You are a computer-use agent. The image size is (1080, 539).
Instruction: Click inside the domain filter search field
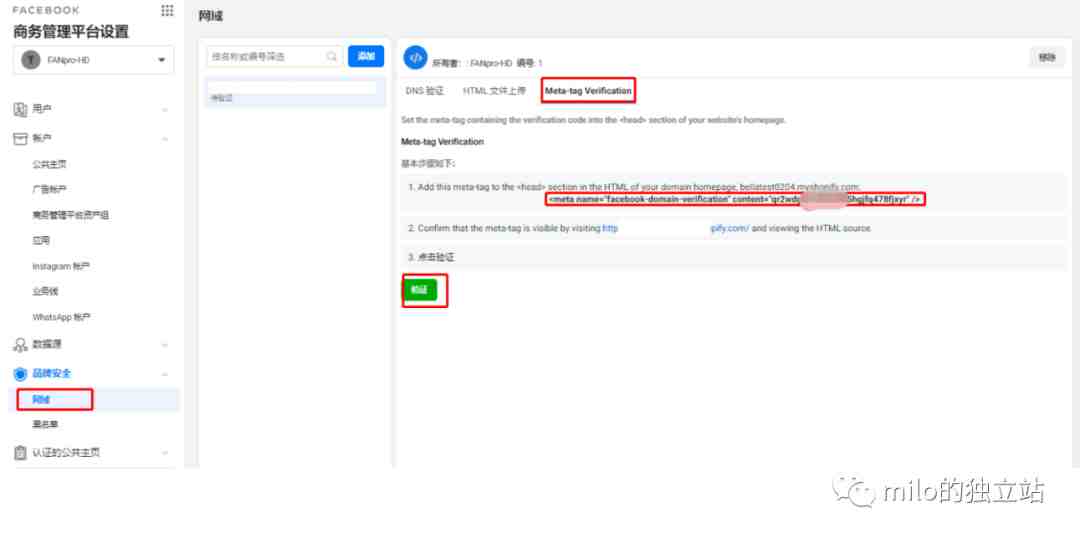(x=274, y=56)
